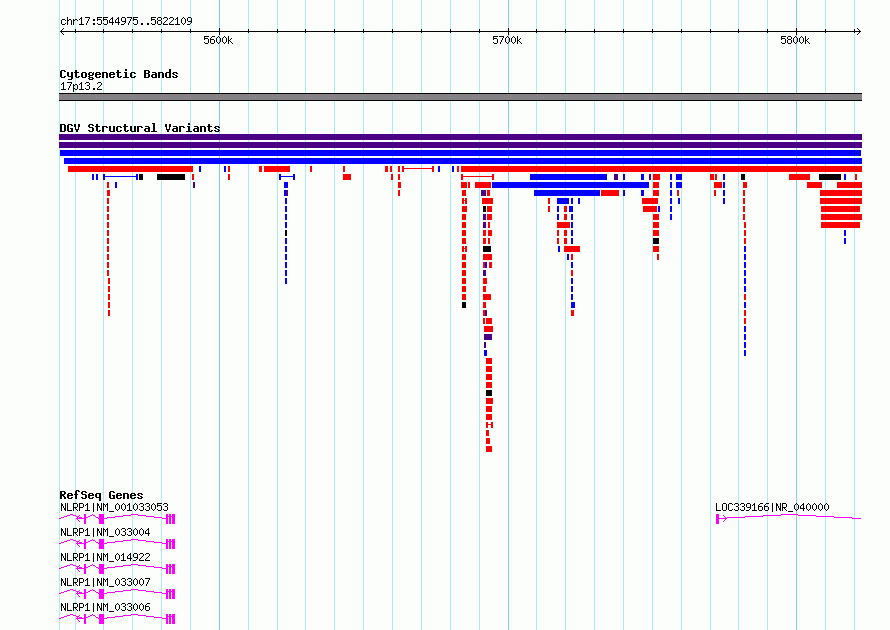Click the 5700k ruler tick label
890x630 pixels.
pyautogui.click(x=507, y=40)
